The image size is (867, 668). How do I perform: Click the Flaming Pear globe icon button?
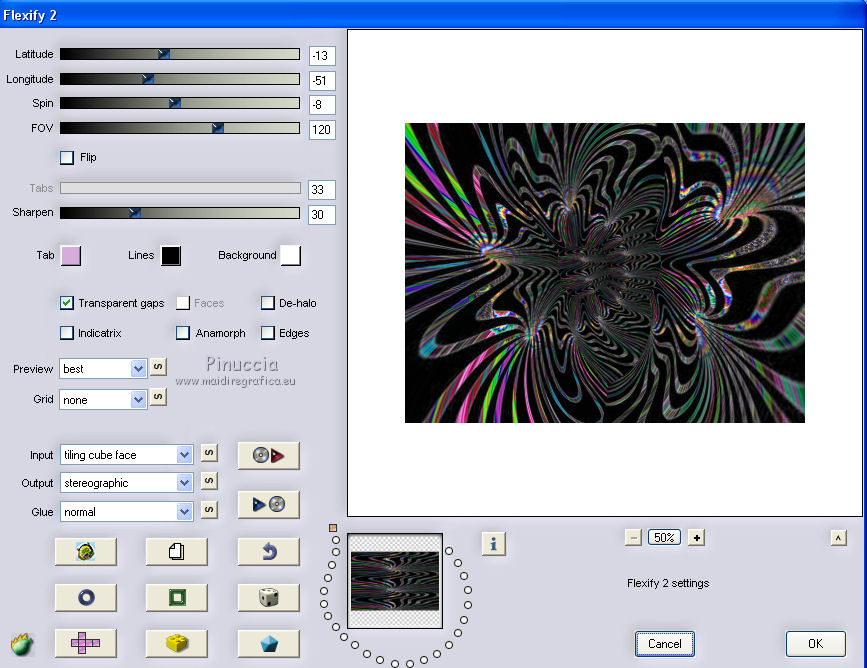tap(86, 551)
